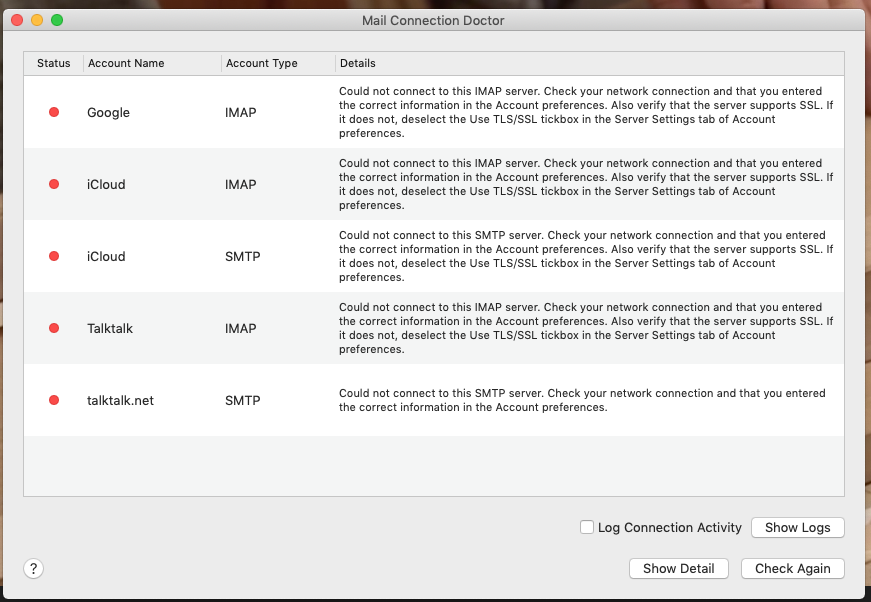Enable the Log Connection Activity checkbox

[x=587, y=527]
